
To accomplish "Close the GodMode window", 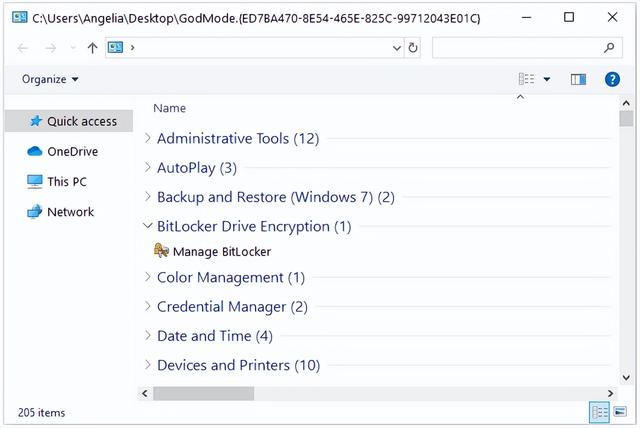I will (x=612, y=17).
